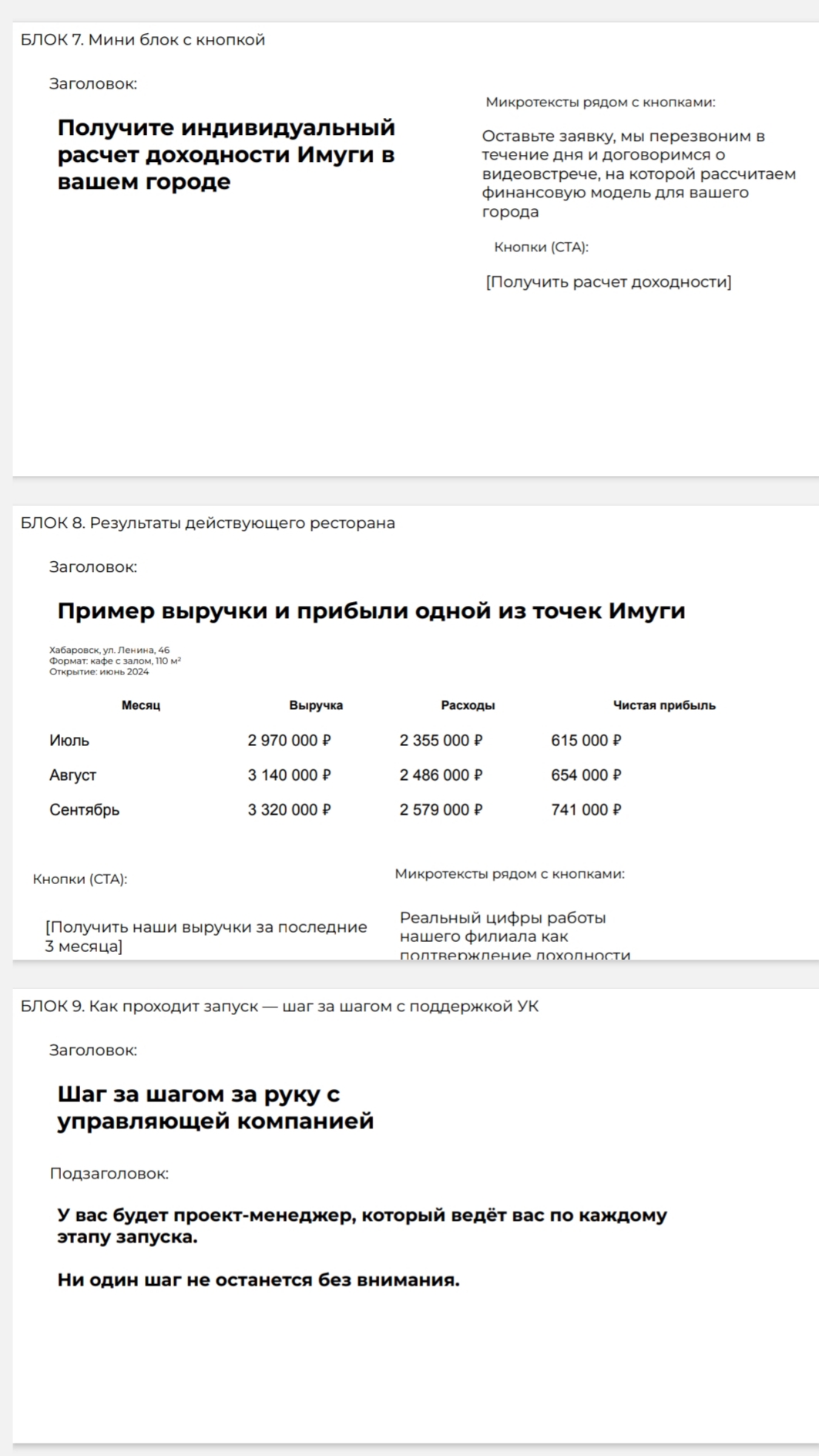Click the 'Заголовок:' label in Block 9
This screenshot has width=819, height=1456.
[93, 1051]
